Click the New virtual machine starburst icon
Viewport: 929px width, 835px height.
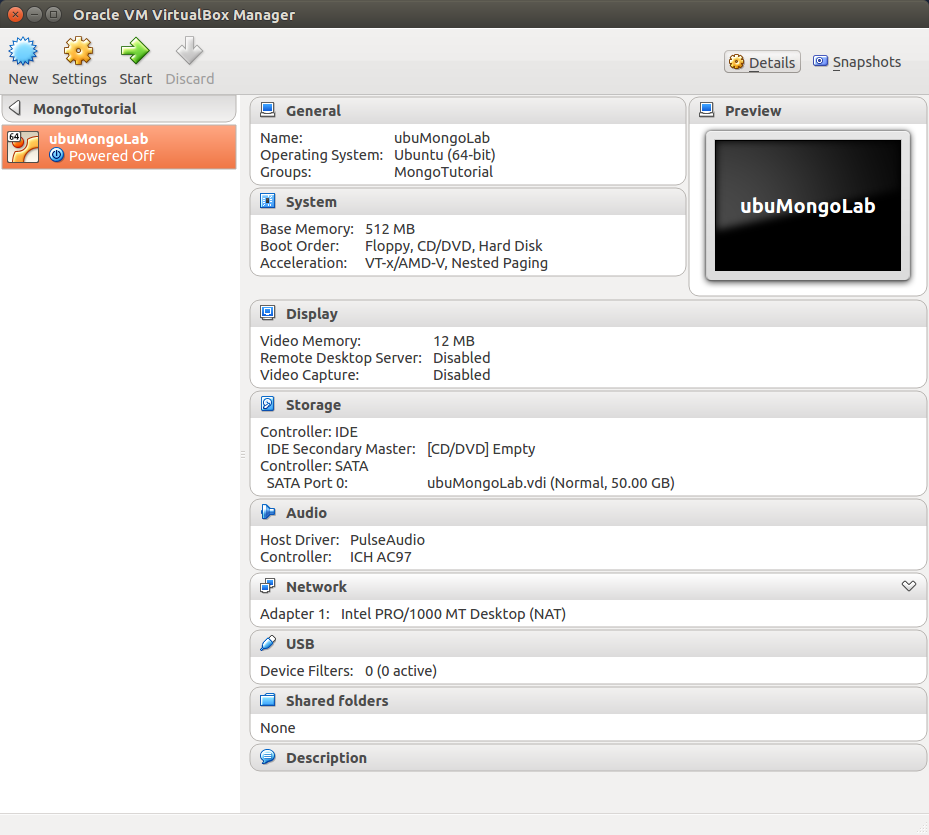[x=23, y=51]
